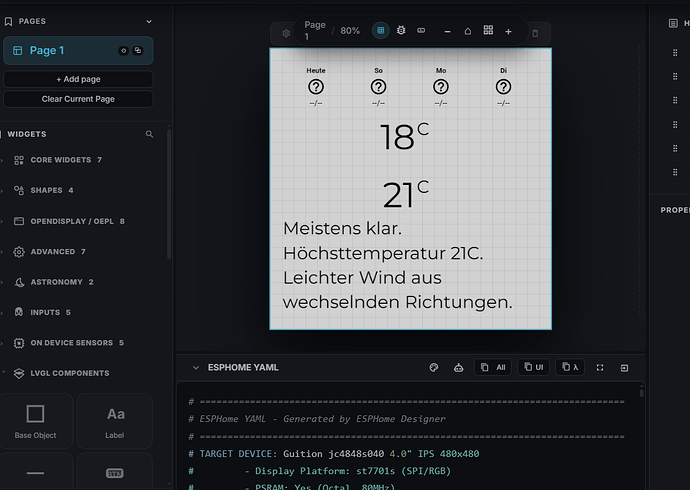Click the 80% zoom level text

pyautogui.click(x=350, y=31)
